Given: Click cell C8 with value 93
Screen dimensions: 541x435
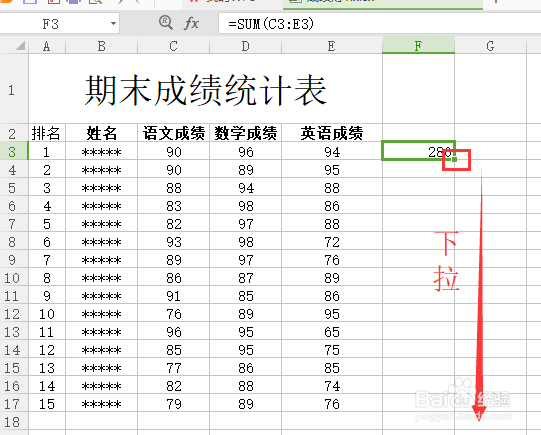Looking at the screenshot, I should [x=174, y=242].
